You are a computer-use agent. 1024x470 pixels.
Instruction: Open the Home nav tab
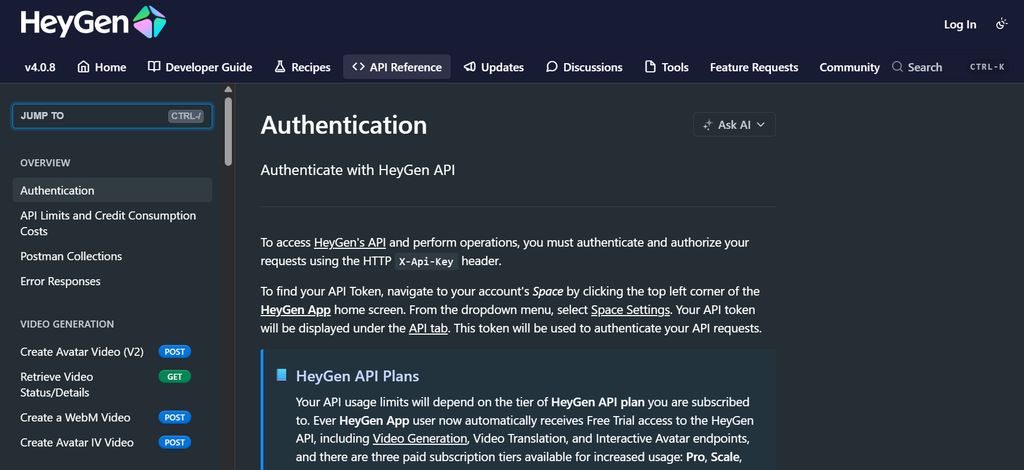tap(102, 67)
